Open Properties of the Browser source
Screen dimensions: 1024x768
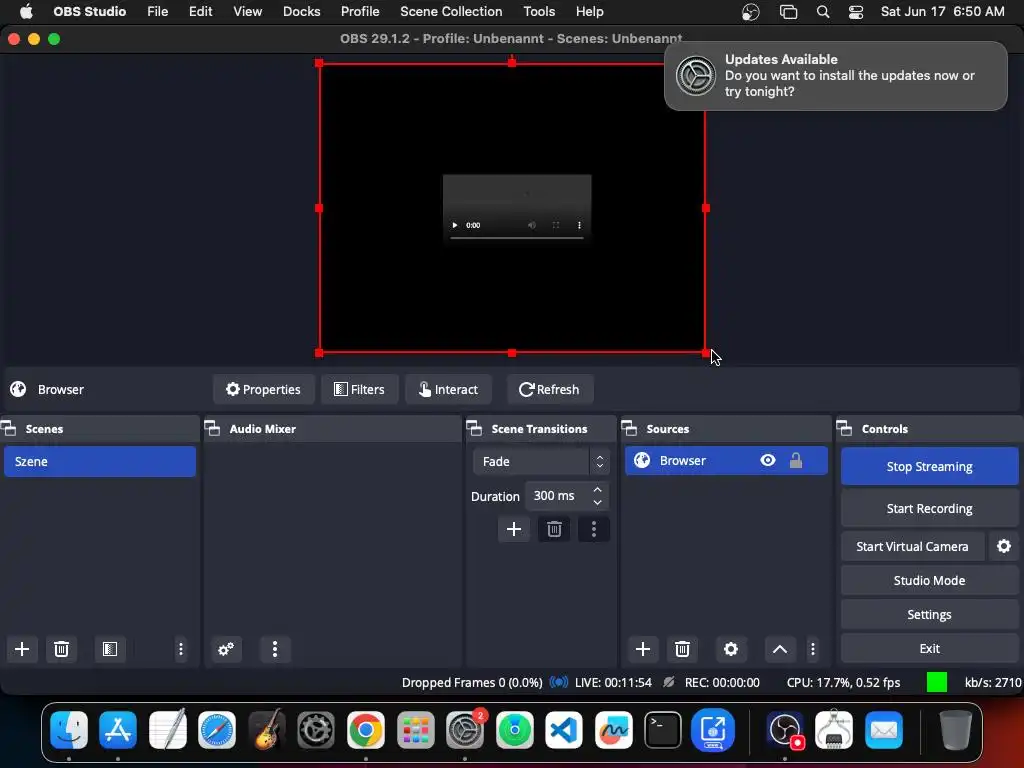point(263,389)
